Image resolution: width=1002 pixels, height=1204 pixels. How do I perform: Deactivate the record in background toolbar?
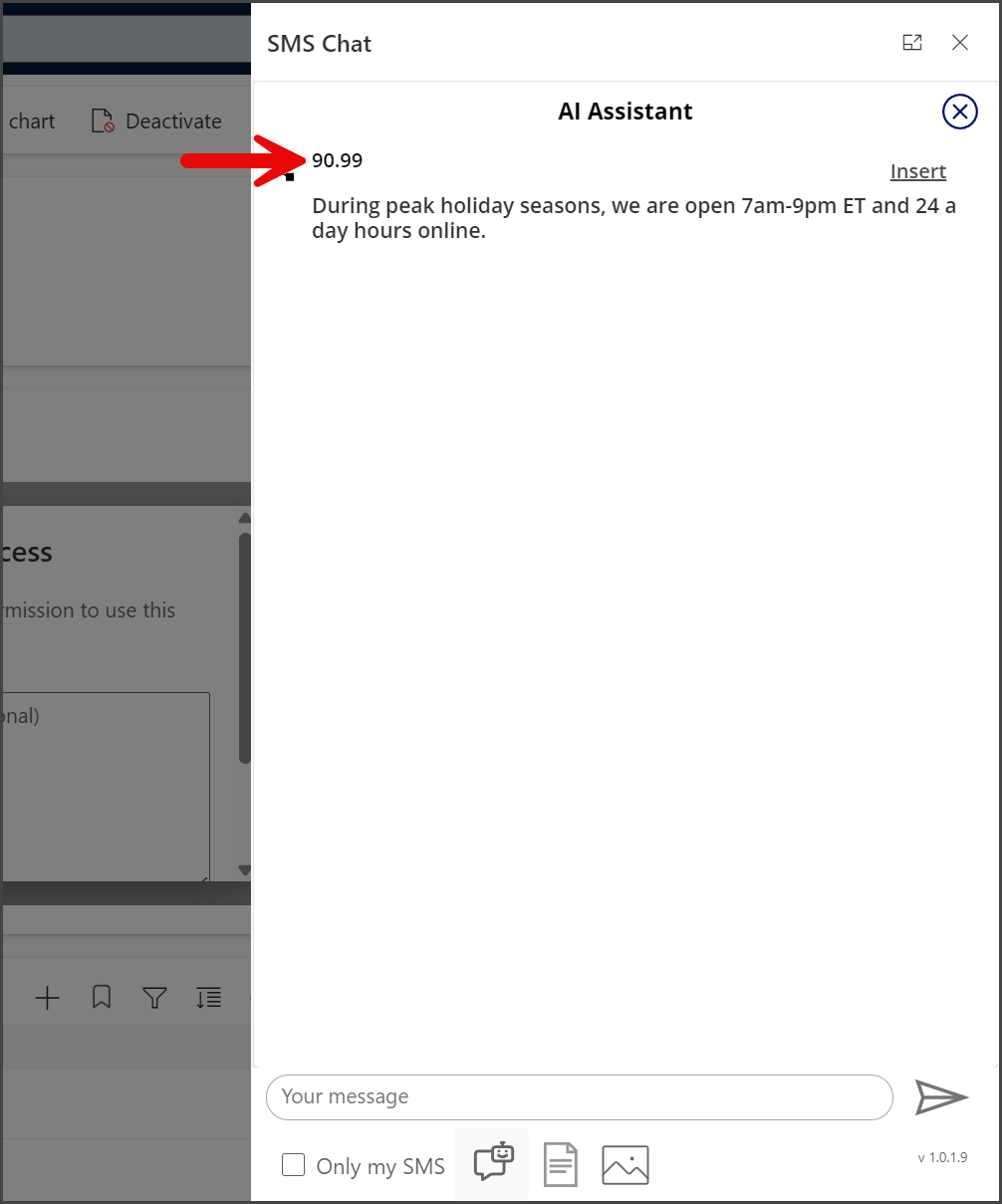pyautogui.click(x=156, y=121)
